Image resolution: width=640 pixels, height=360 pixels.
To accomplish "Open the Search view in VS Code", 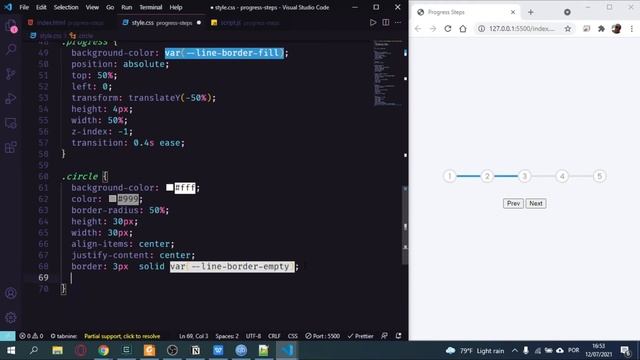I will [11, 49].
